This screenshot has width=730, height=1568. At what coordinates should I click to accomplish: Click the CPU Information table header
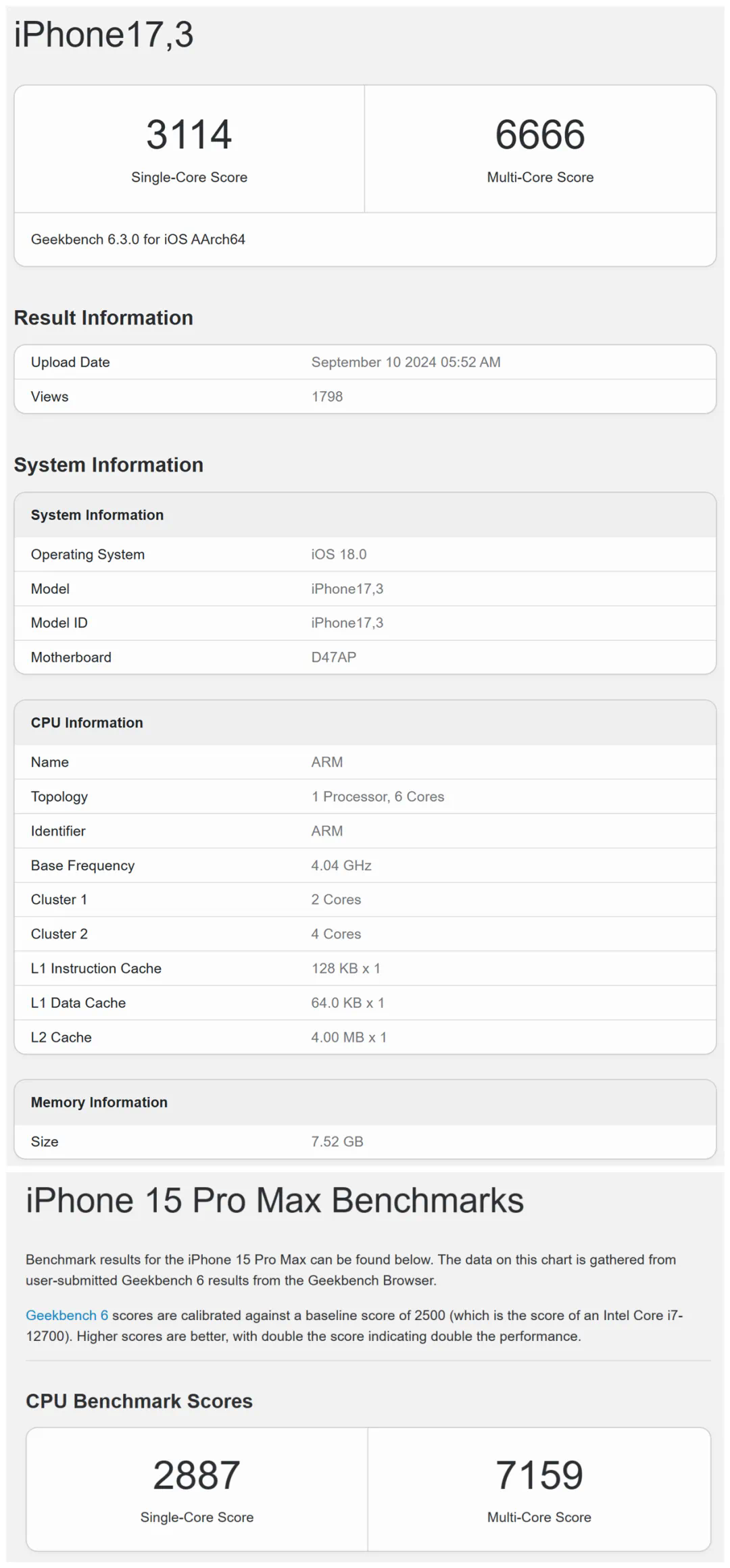tap(87, 722)
